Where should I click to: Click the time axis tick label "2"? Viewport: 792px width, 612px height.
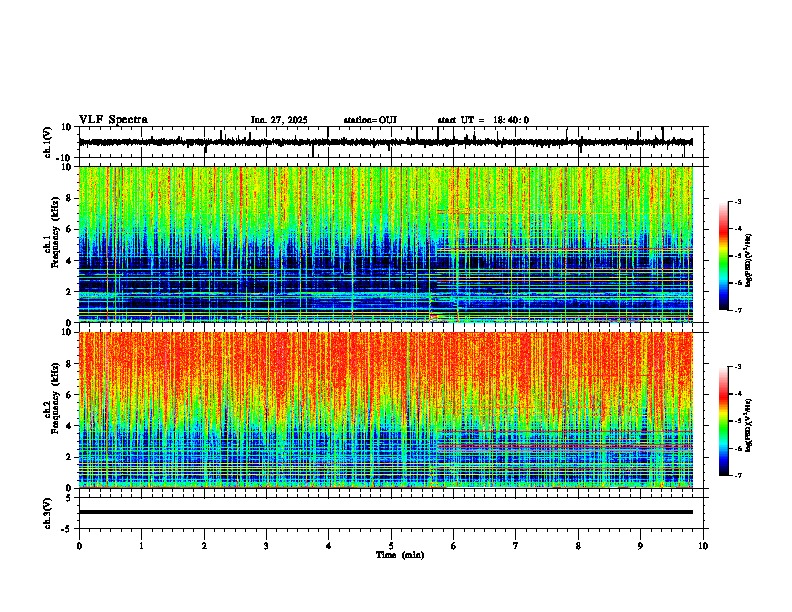click(x=204, y=546)
